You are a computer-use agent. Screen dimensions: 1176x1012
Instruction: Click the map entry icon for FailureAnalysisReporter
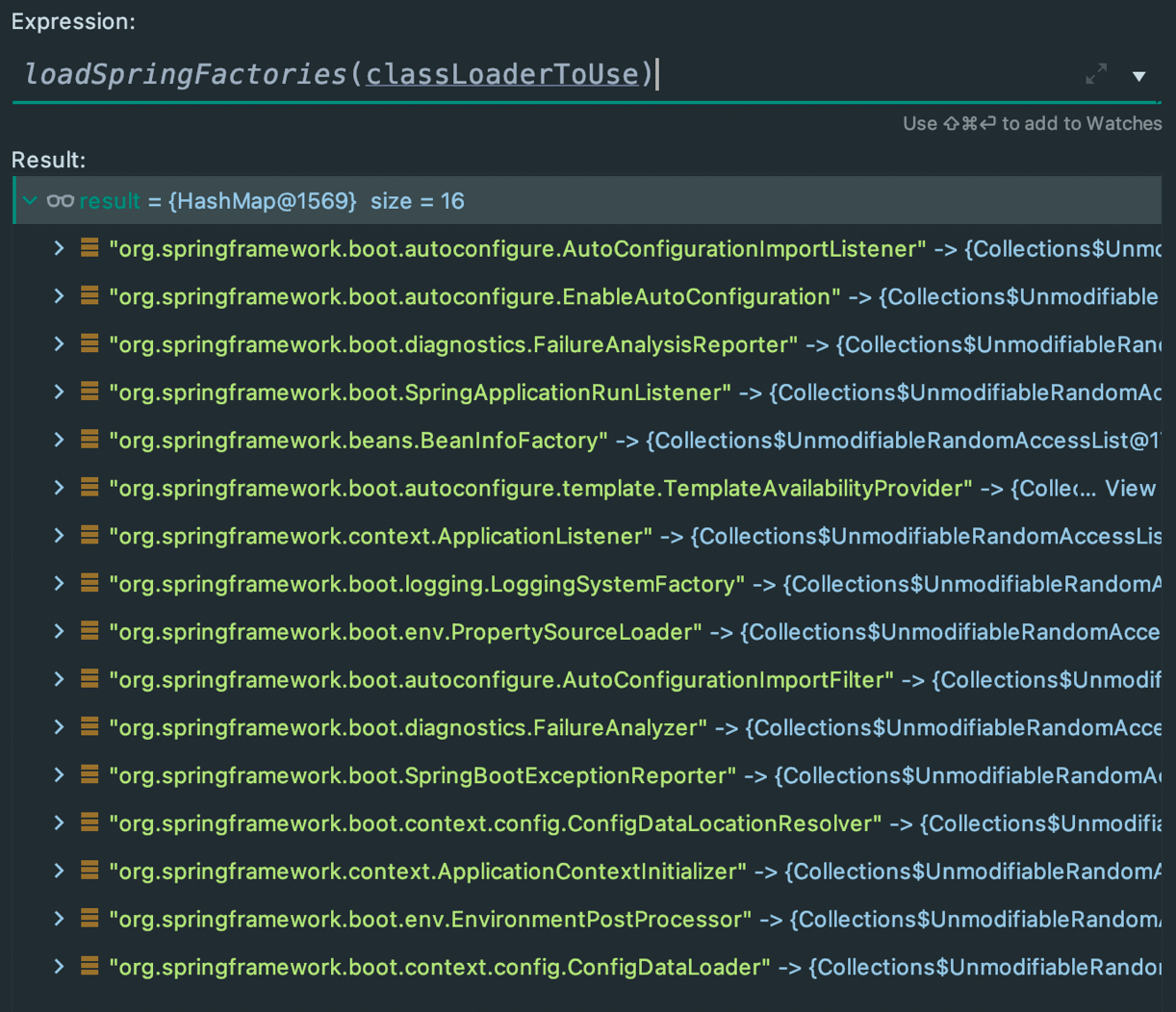(89, 344)
